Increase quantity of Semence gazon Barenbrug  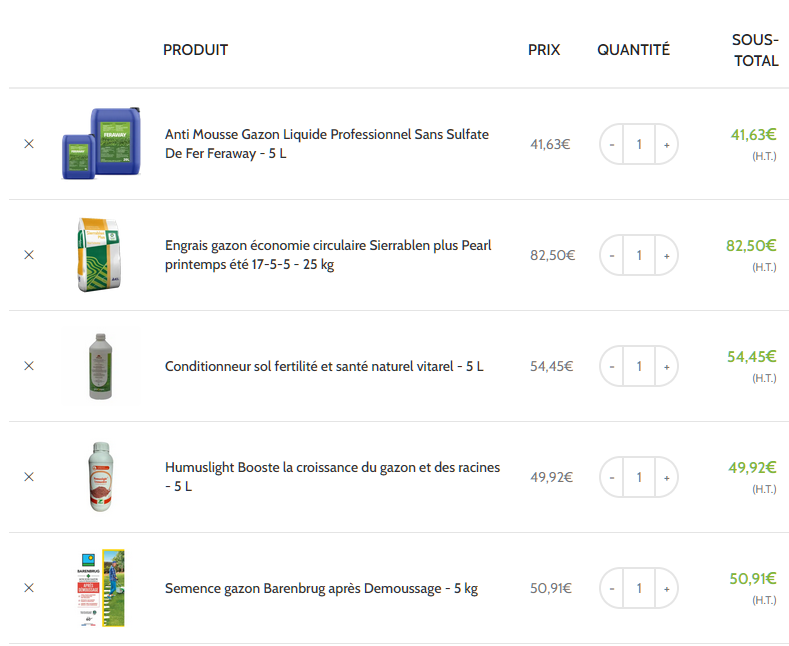(666, 588)
